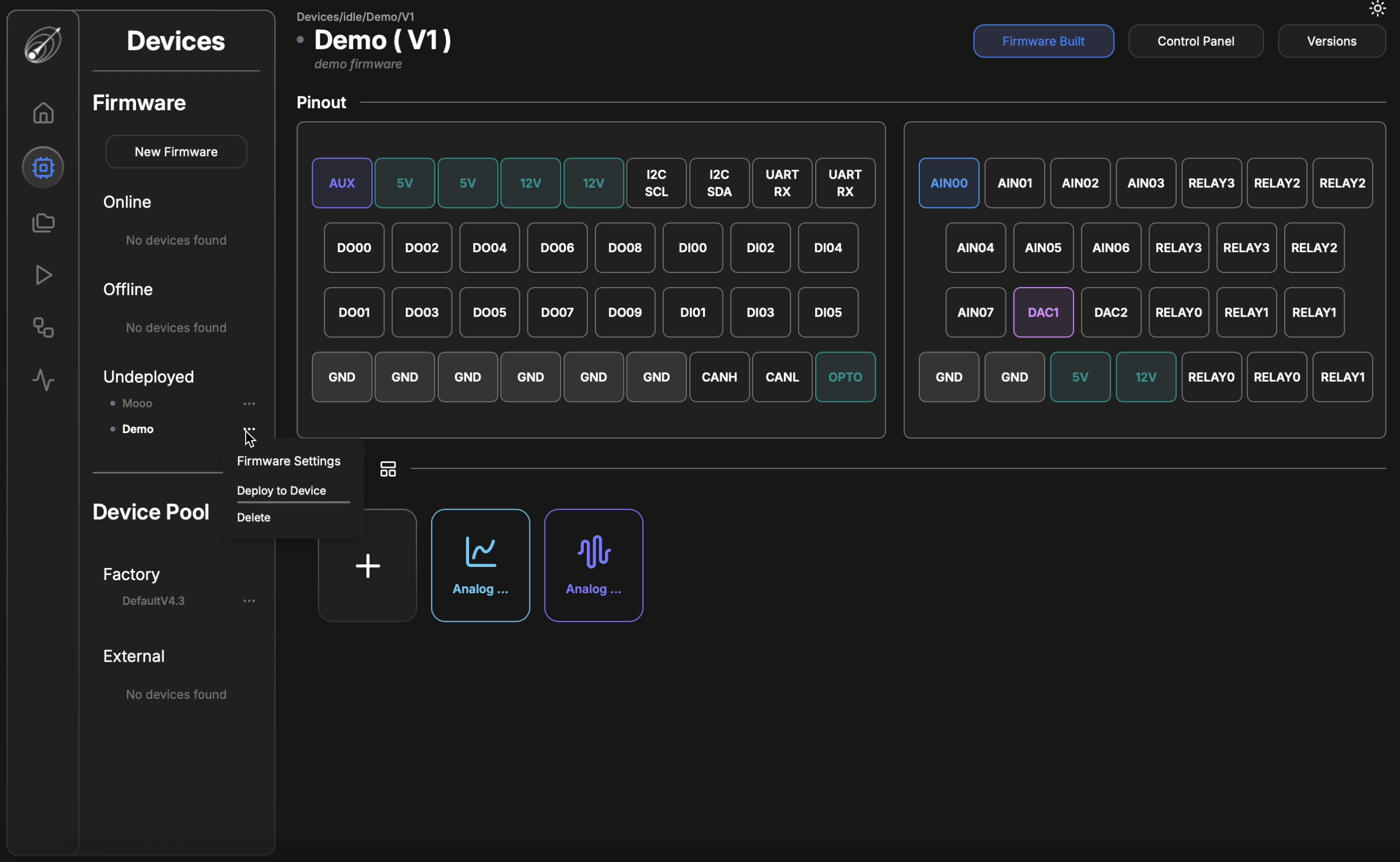Select the Devices chip icon in sidebar
Screen dimensions: 1400x862
(43, 168)
